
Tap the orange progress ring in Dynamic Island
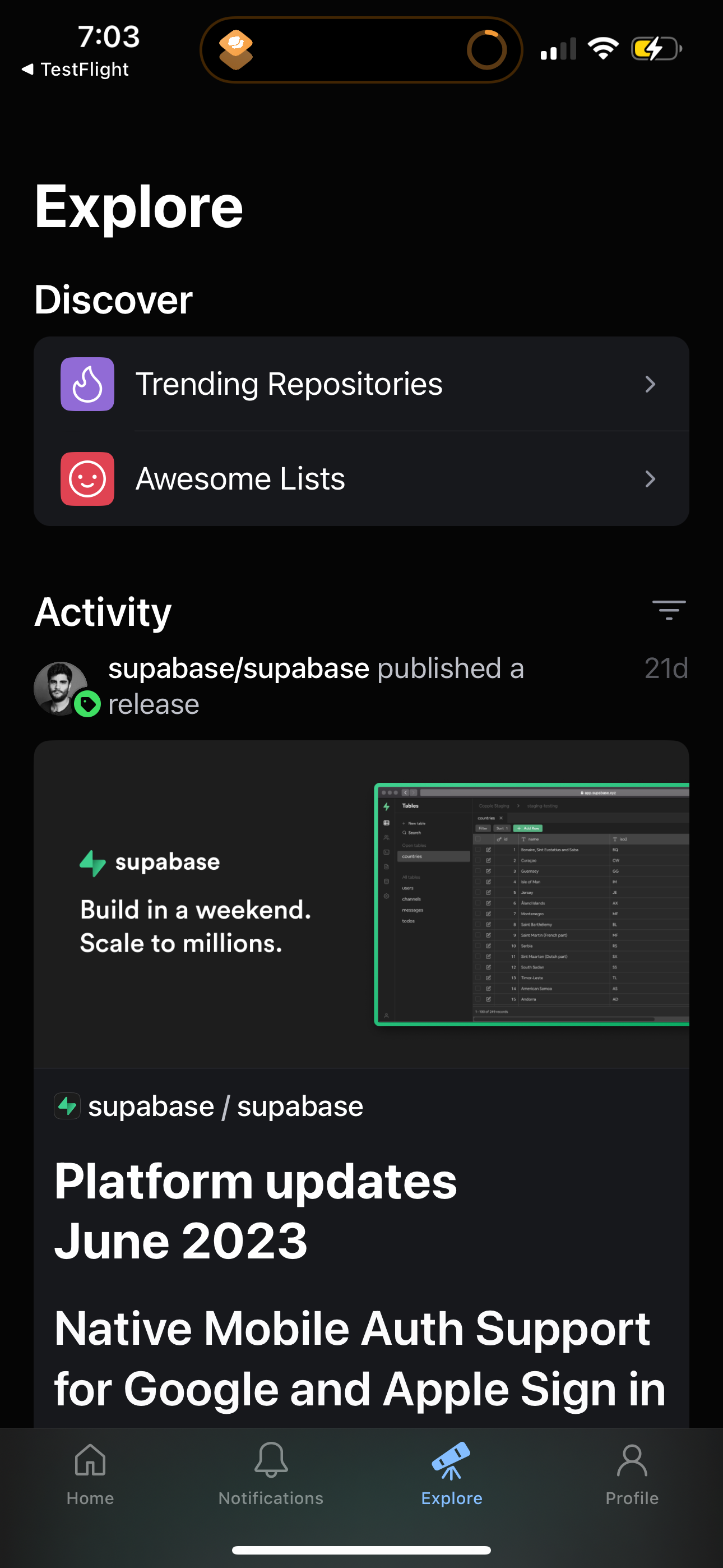tap(486, 50)
